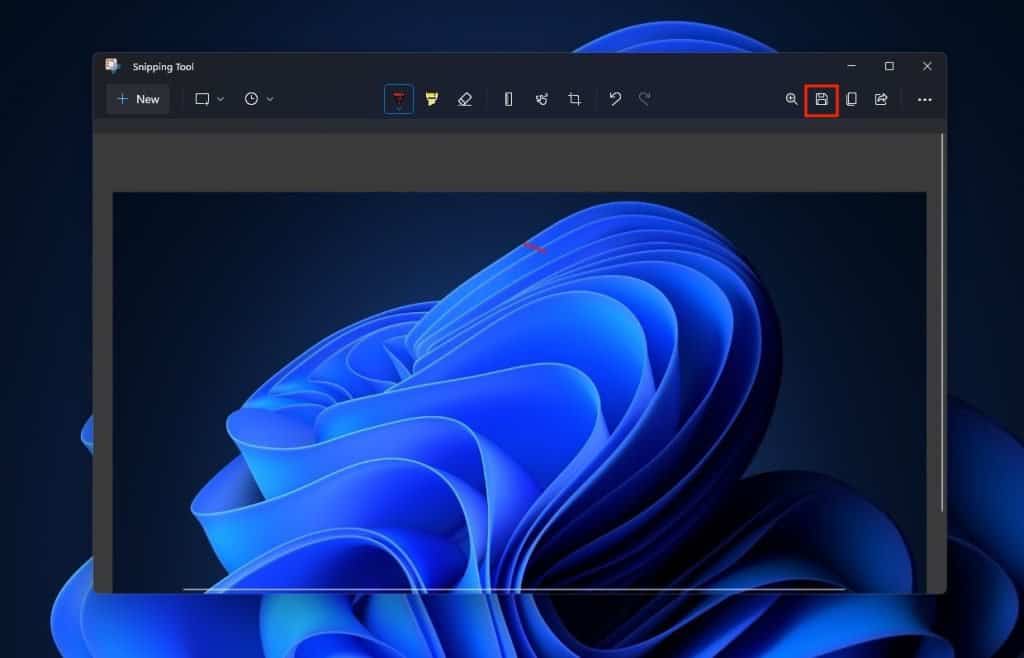Activate the Eraser tool
The image size is (1024, 658).
point(464,99)
